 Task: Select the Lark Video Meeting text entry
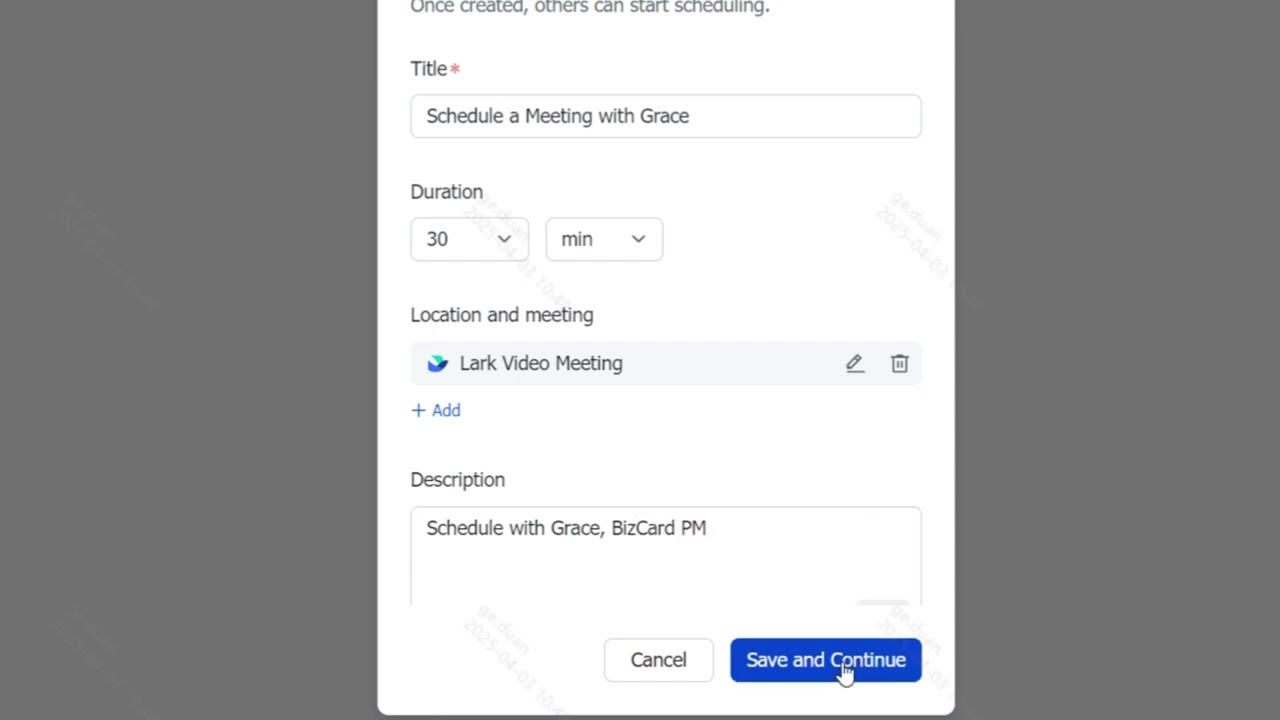pyautogui.click(x=541, y=363)
